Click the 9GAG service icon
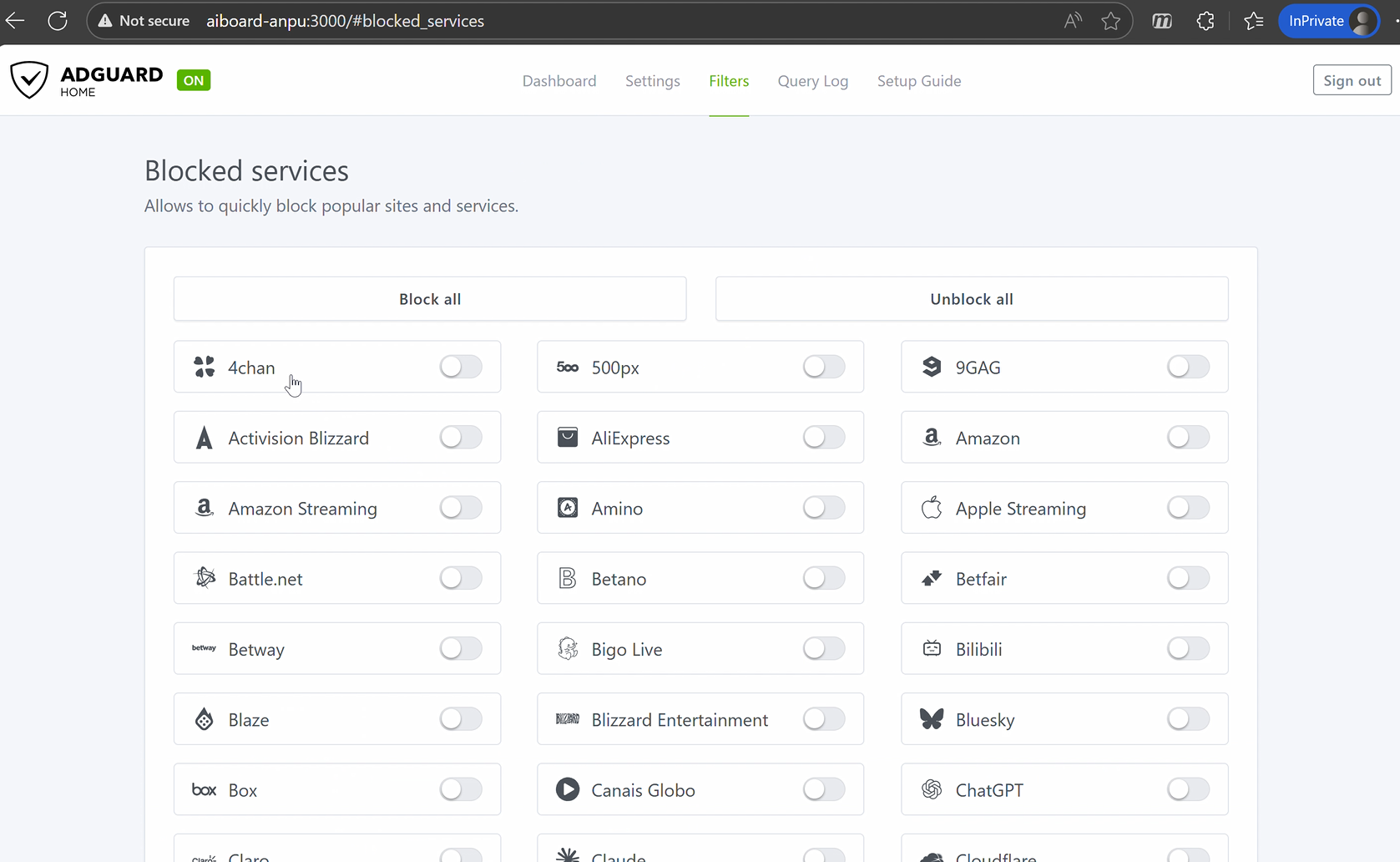The image size is (1400, 862). pyautogui.click(x=932, y=367)
